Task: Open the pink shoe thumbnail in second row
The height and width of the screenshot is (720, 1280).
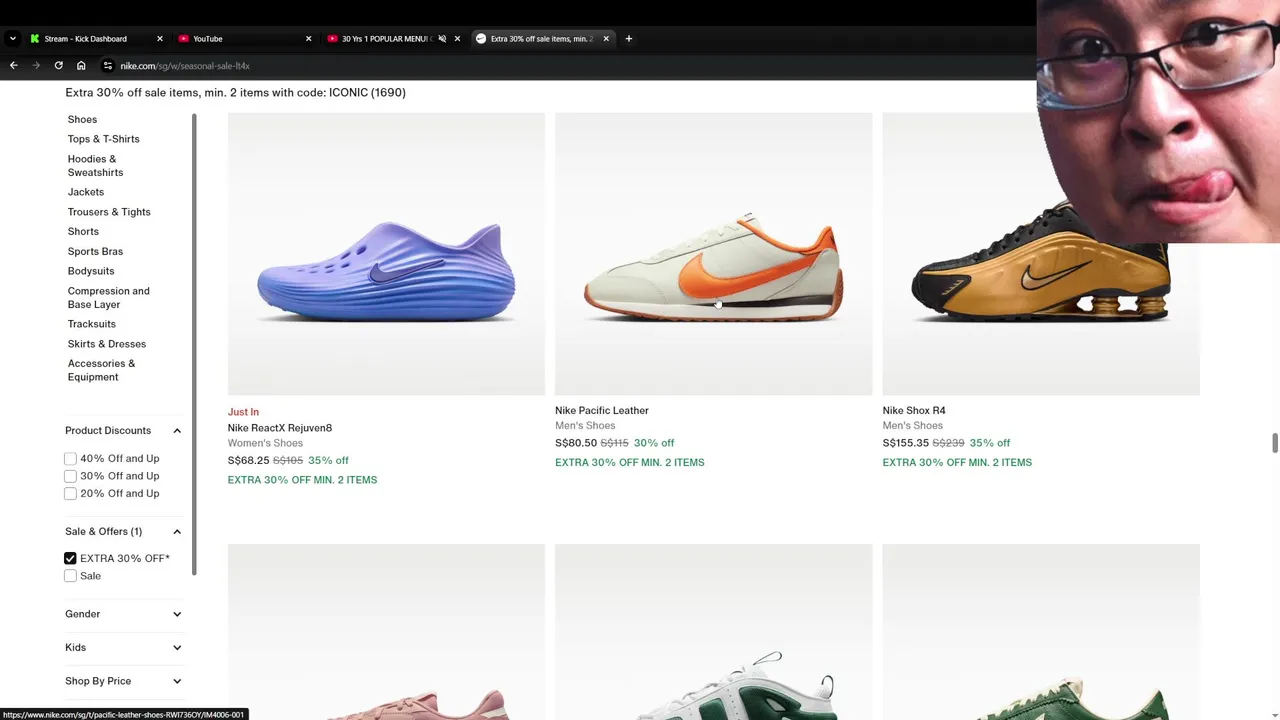Action: 386,632
